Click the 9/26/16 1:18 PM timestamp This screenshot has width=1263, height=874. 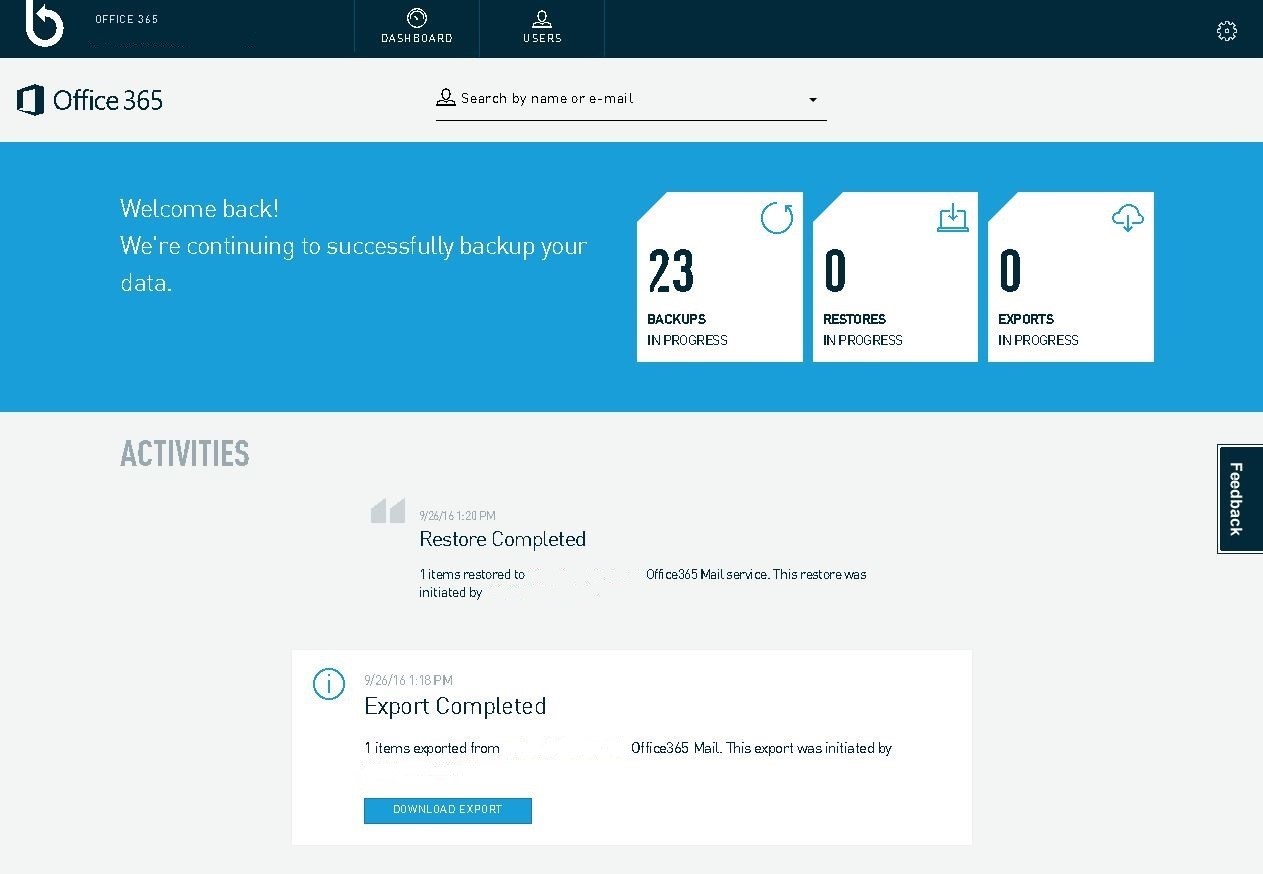(x=408, y=680)
